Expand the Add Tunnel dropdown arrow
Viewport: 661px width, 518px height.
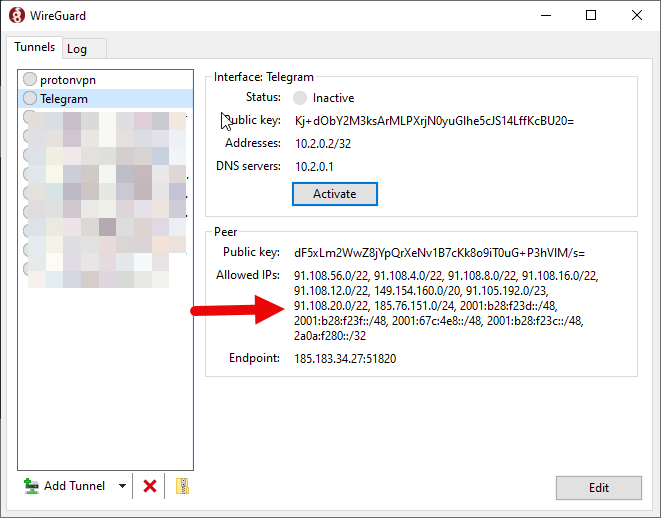click(x=122, y=486)
